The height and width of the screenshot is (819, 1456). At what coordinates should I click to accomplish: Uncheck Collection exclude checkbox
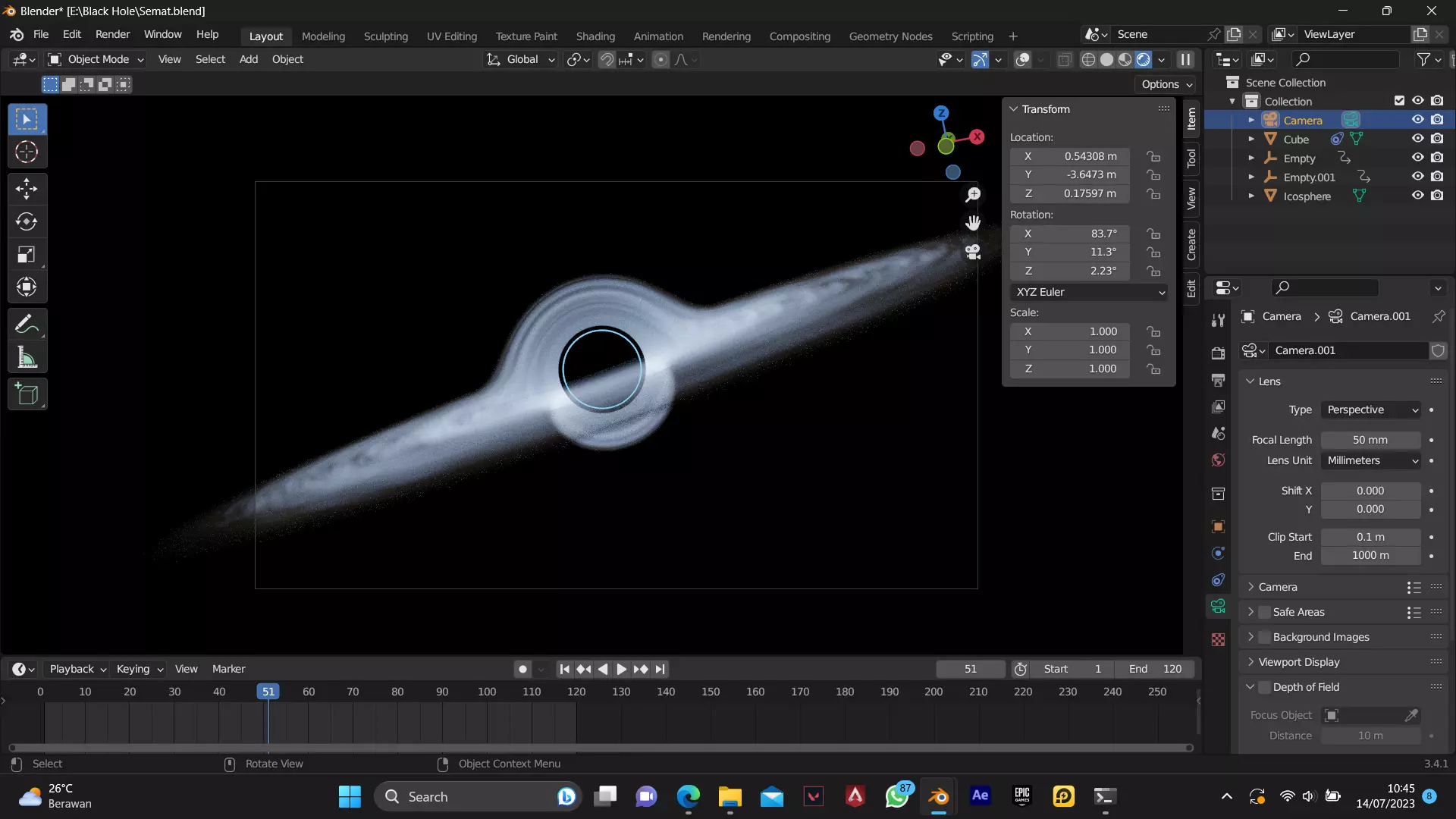(1399, 101)
